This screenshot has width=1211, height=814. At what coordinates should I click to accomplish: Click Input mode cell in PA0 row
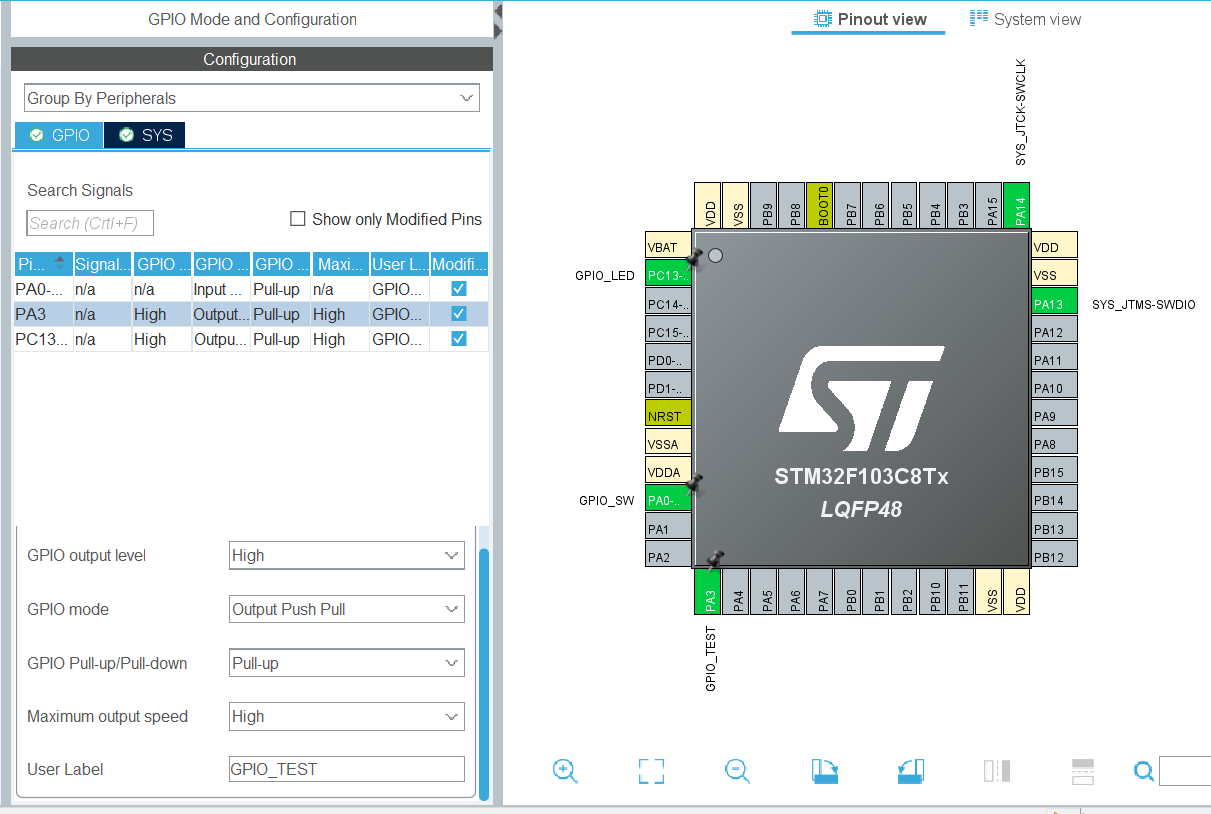click(221, 288)
